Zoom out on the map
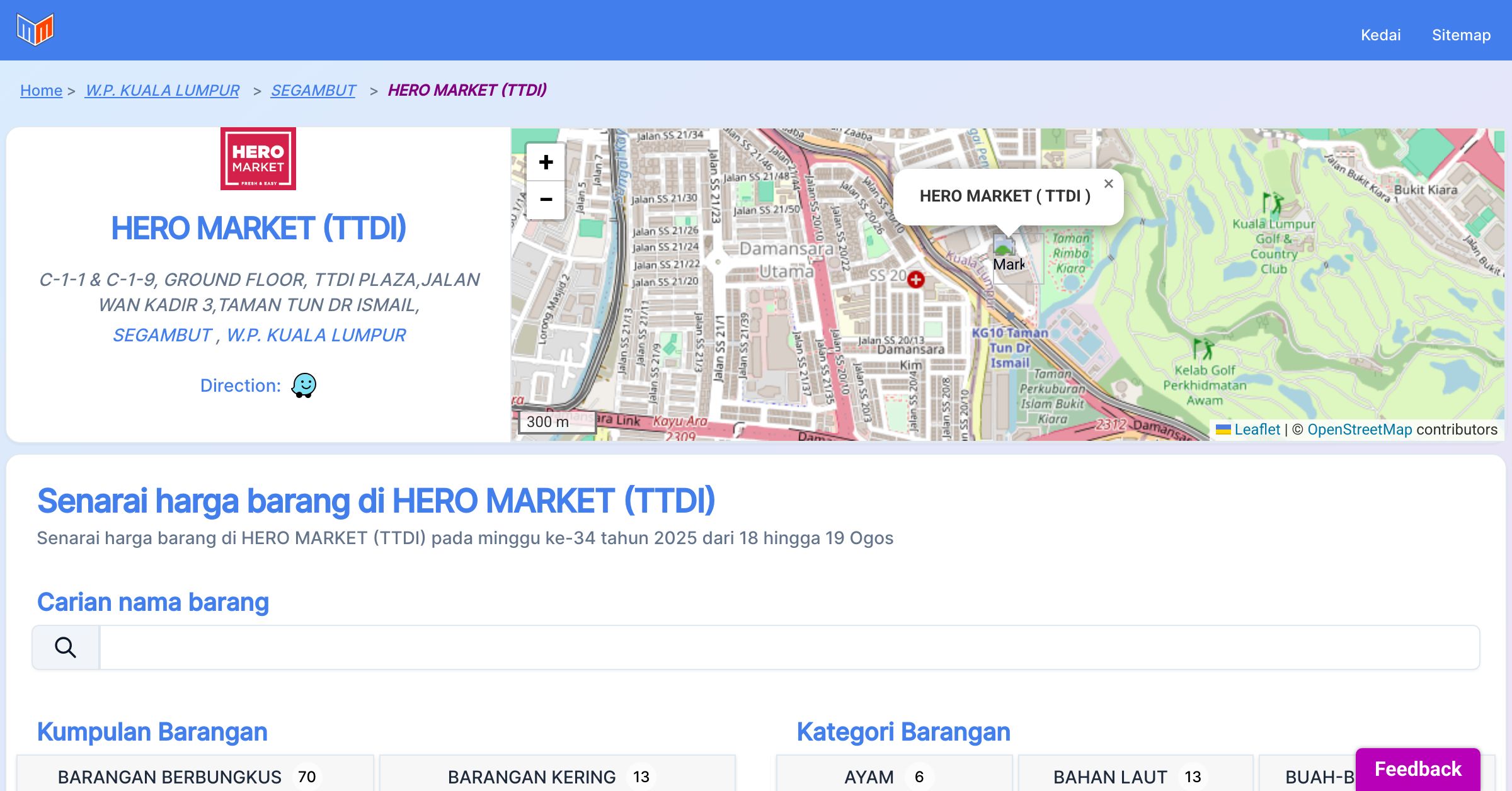This screenshot has width=1512, height=791. coord(546,200)
